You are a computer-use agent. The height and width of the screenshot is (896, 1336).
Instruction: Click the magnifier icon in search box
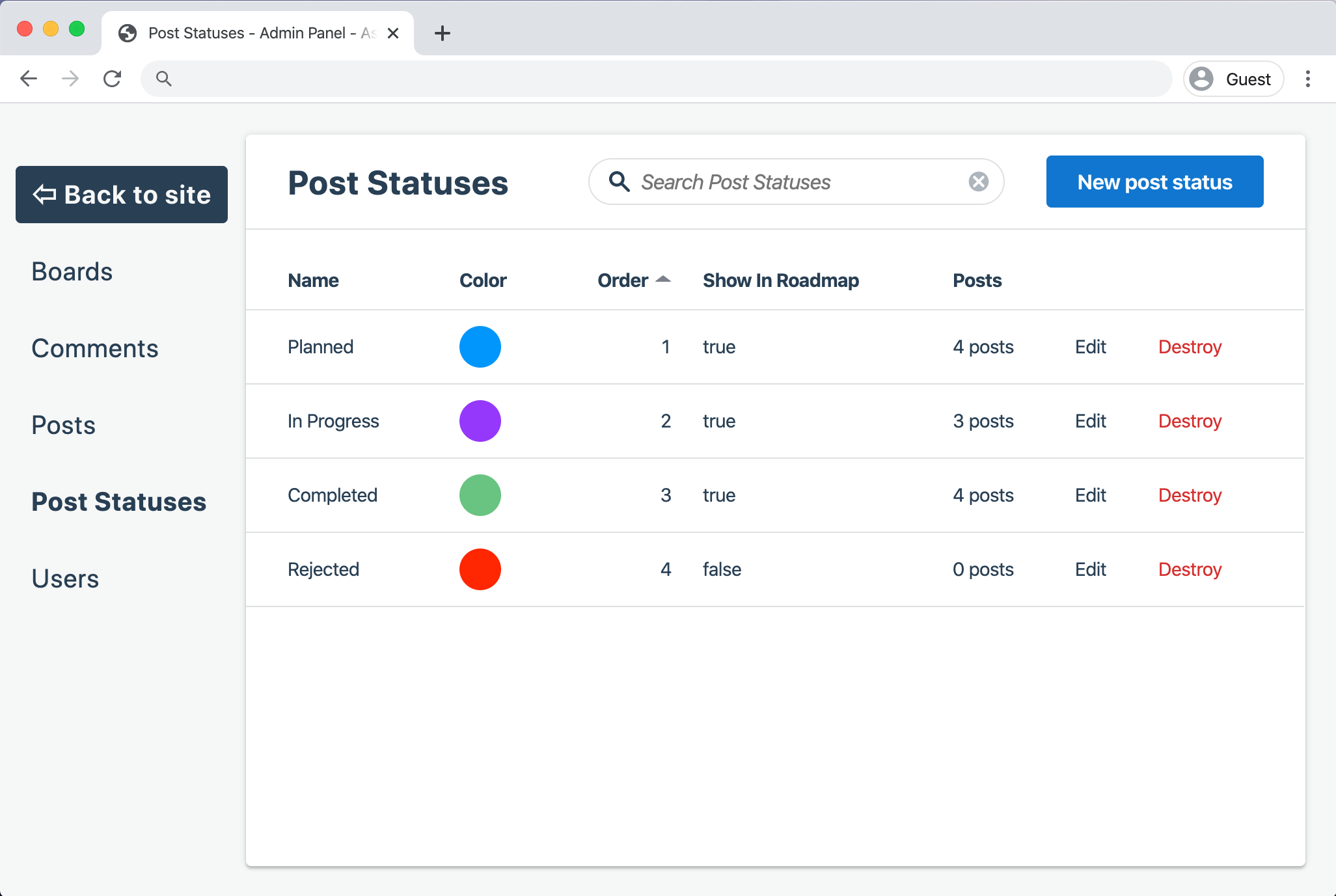619,182
